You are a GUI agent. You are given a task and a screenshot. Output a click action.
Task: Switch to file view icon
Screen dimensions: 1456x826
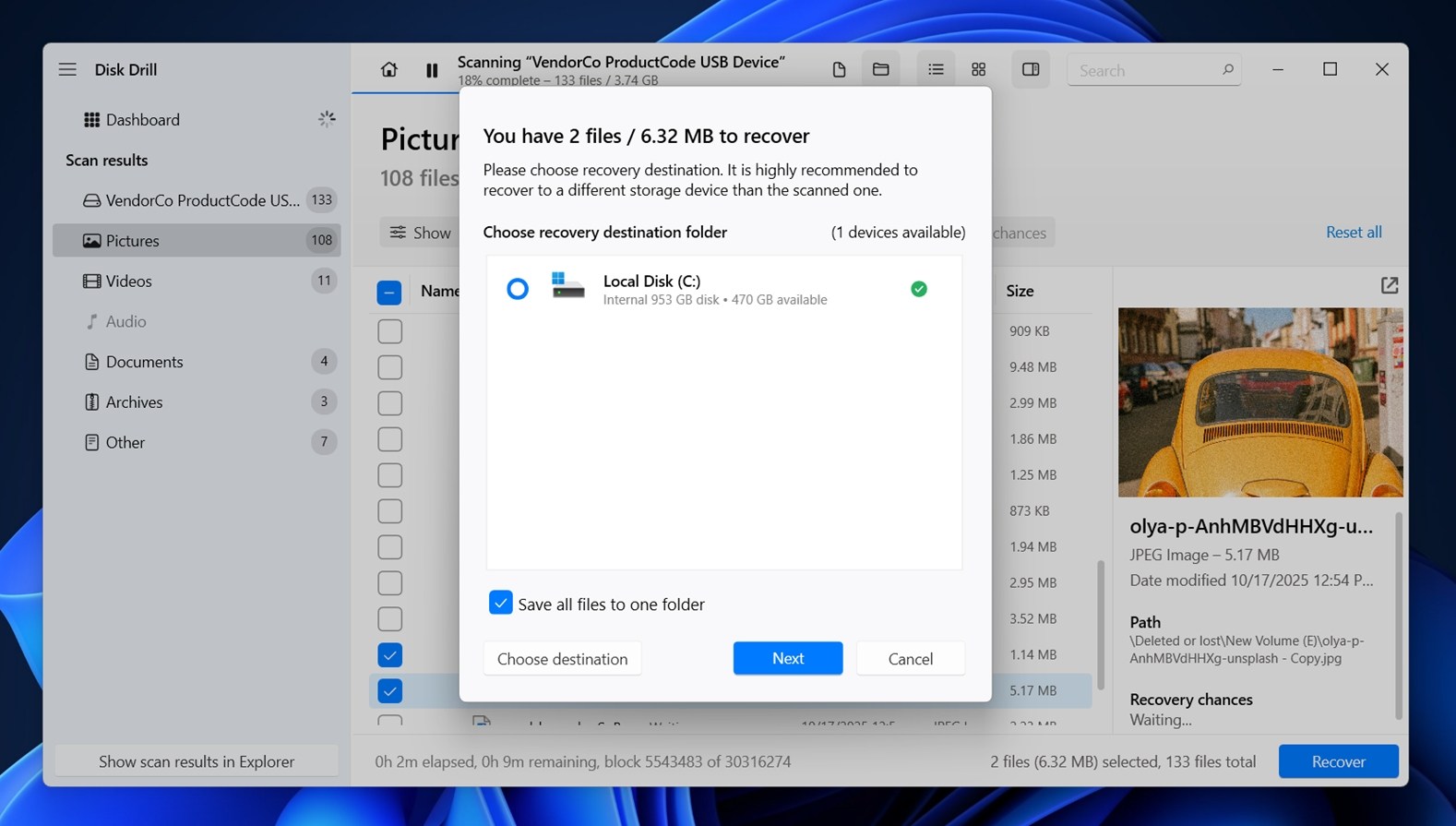click(839, 70)
